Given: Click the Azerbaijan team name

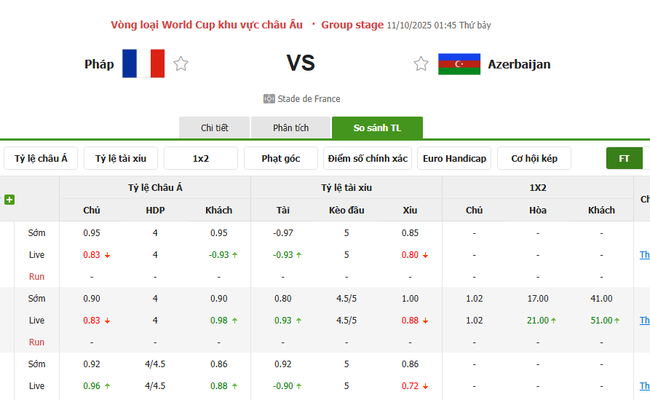Looking at the screenshot, I should pyautogui.click(x=519, y=64).
